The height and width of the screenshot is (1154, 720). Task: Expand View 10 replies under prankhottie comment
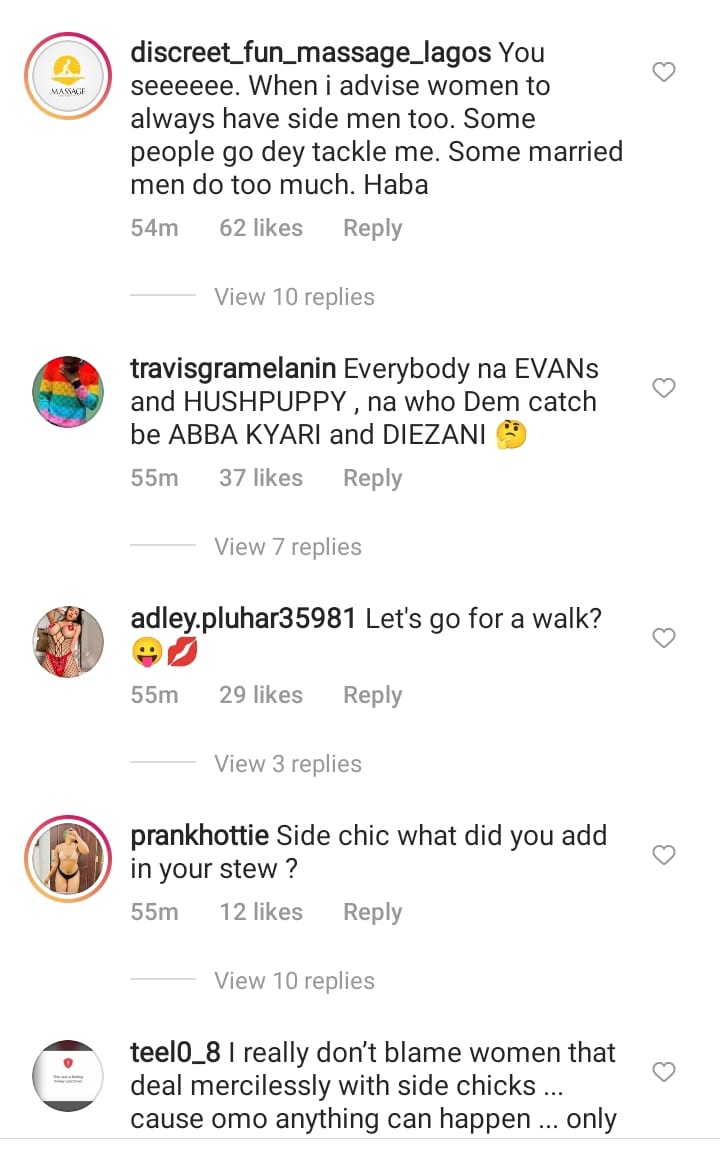click(x=294, y=981)
